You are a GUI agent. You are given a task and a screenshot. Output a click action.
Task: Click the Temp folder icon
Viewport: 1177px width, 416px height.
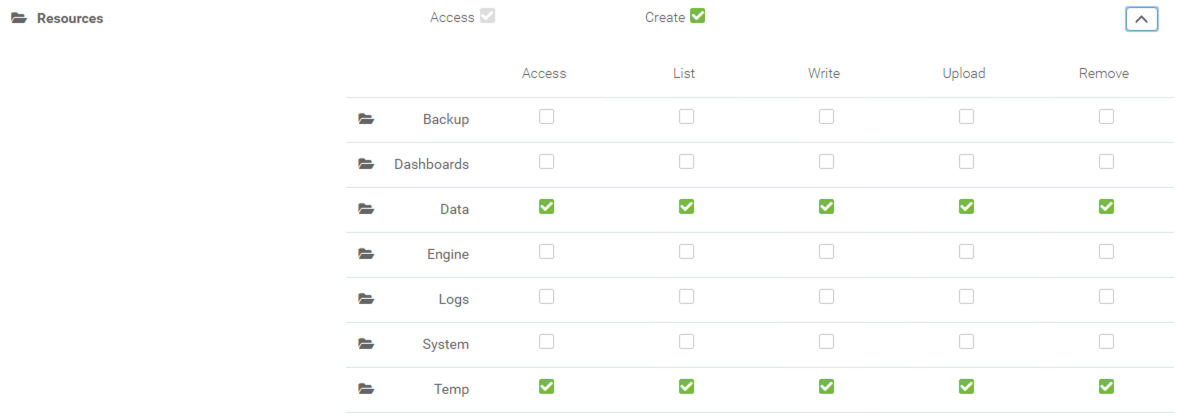pos(366,389)
